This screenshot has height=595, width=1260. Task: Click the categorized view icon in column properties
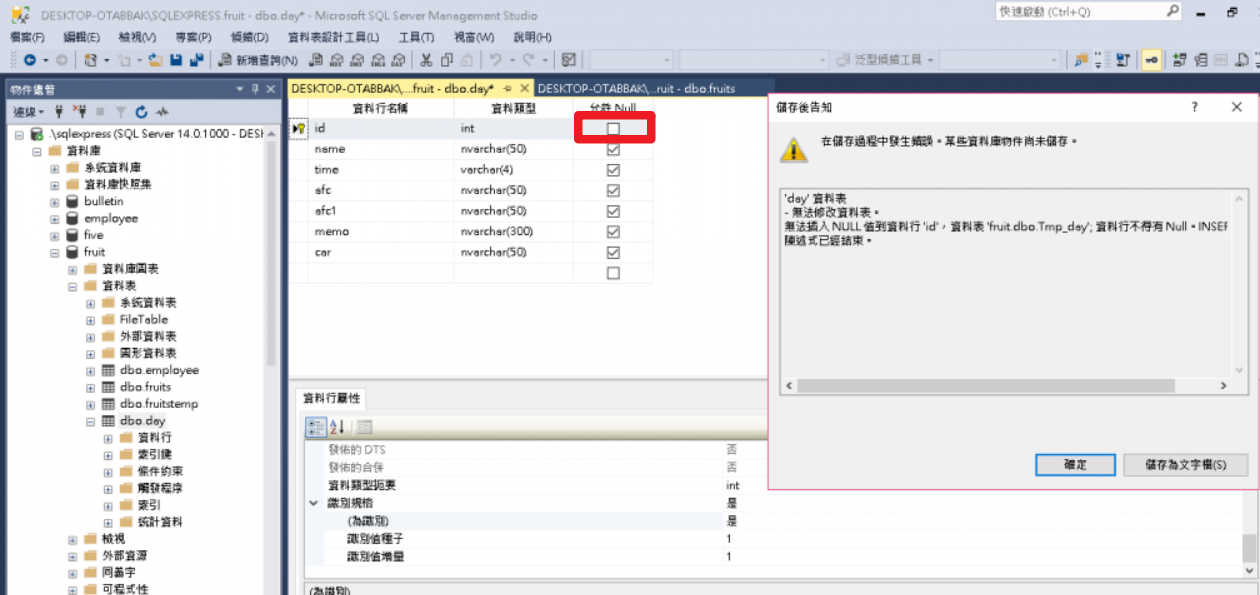click(x=314, y=427)
